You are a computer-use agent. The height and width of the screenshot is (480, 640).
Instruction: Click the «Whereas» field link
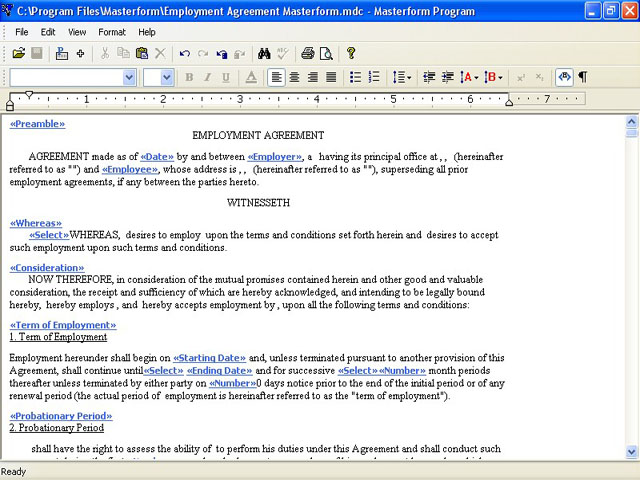[x=36, y=223]
